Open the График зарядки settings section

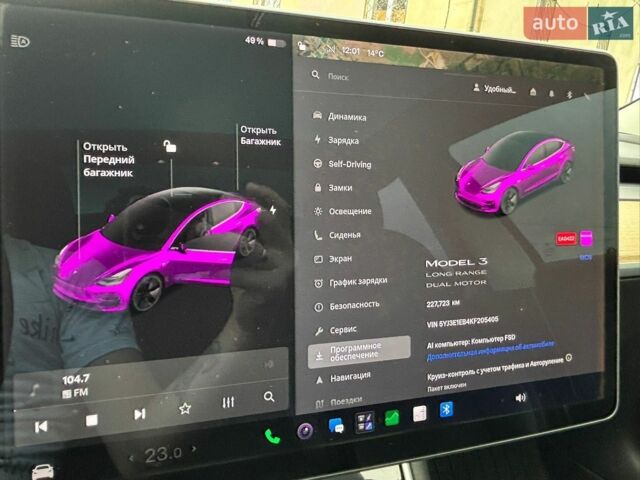pyautogui.click(x=350, y=282)
